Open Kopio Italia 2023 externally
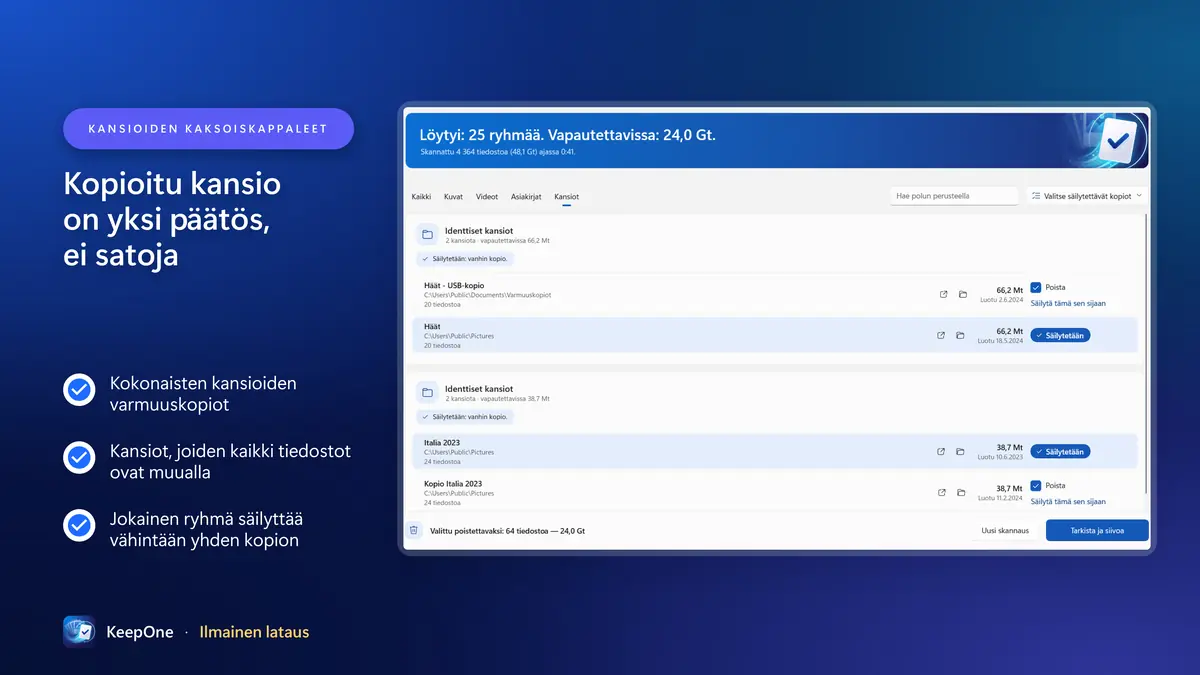The height and width of the screenshot is (675, 1200). pyautogui.click(x=941, y=492)
